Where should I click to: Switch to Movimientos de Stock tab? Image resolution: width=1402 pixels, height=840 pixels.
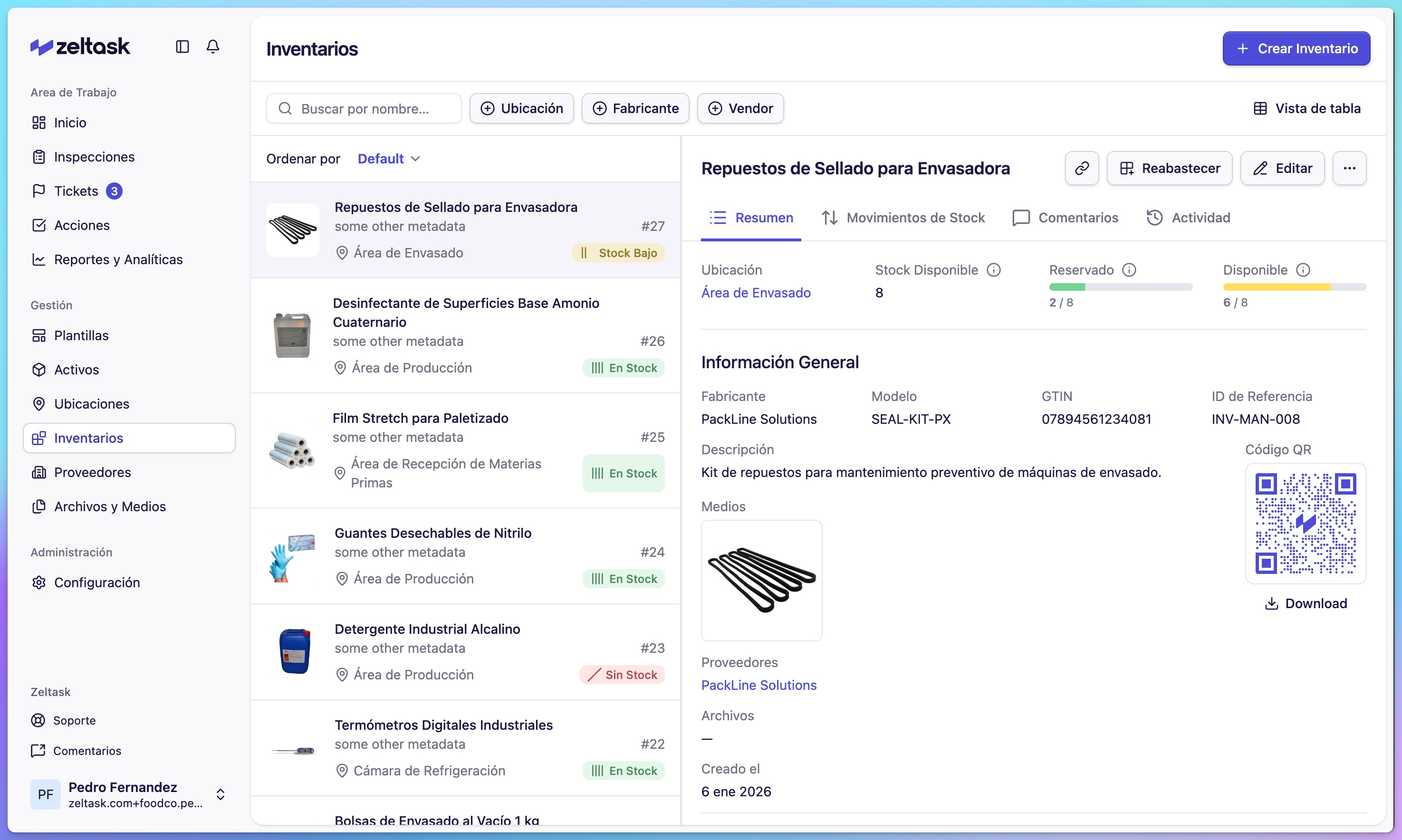point(904,218)
